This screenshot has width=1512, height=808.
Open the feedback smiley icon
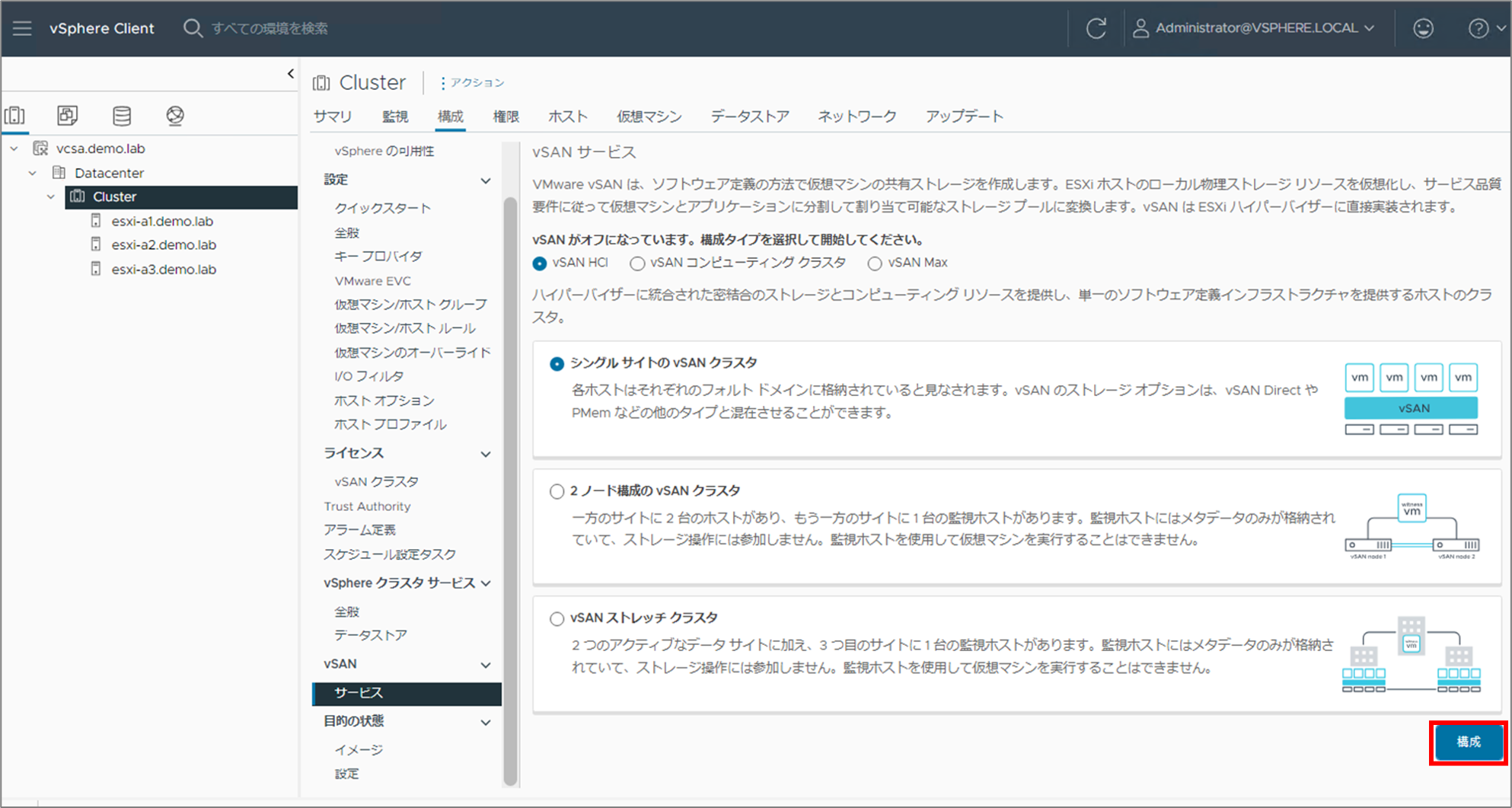point(1423,28)
